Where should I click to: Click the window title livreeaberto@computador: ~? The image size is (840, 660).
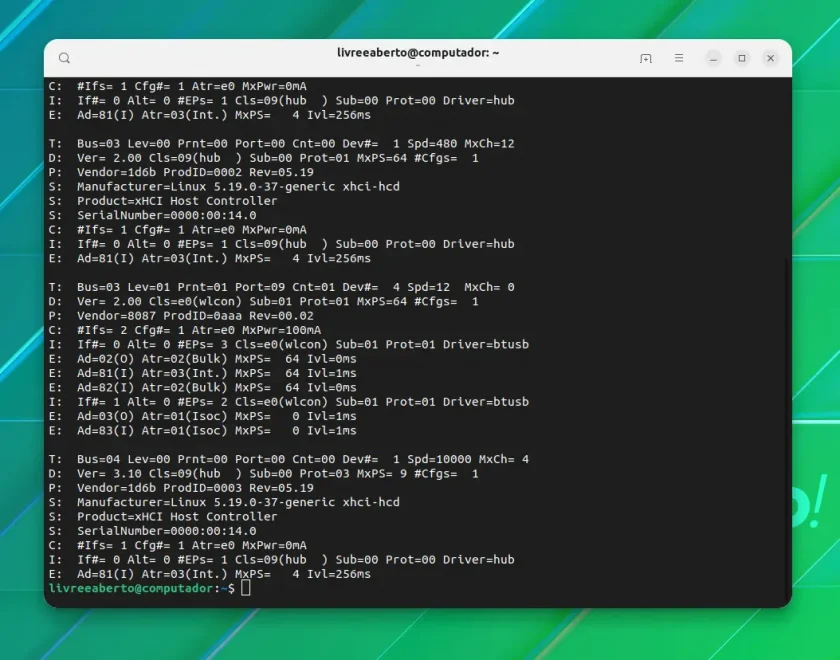tap(418, 52)
